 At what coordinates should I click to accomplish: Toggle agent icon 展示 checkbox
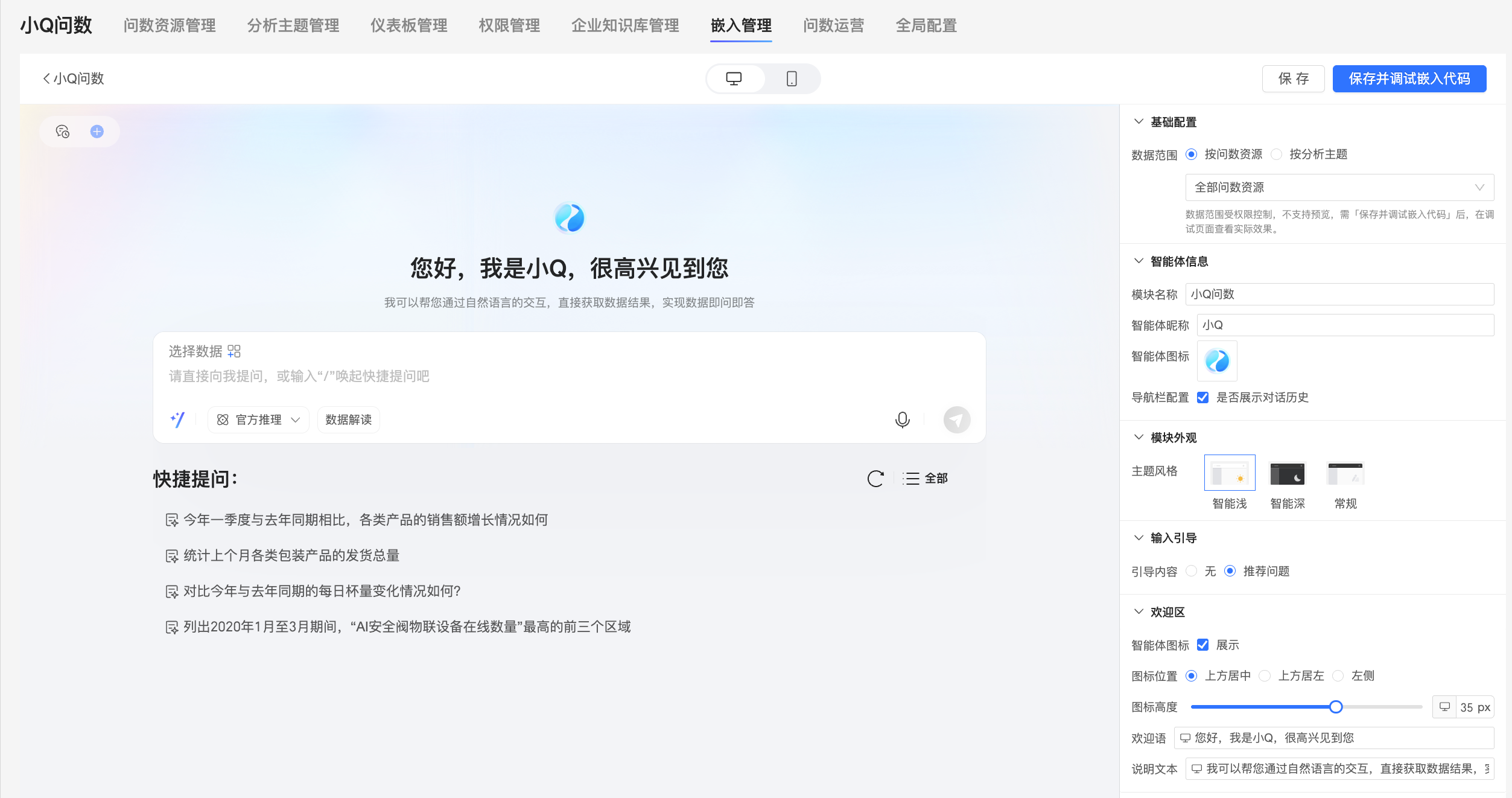point(1202,645)
